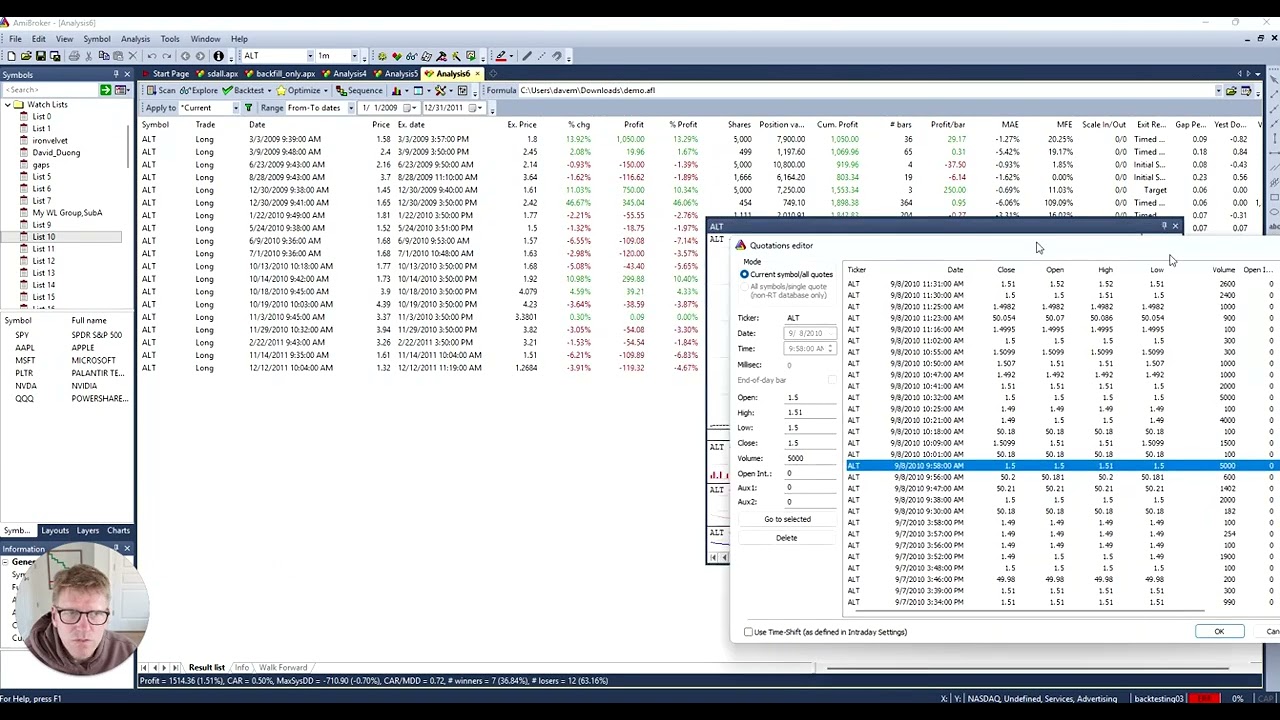
Task: Open the Apply to *Current dropdown
Action: click(x=236, y=108)
